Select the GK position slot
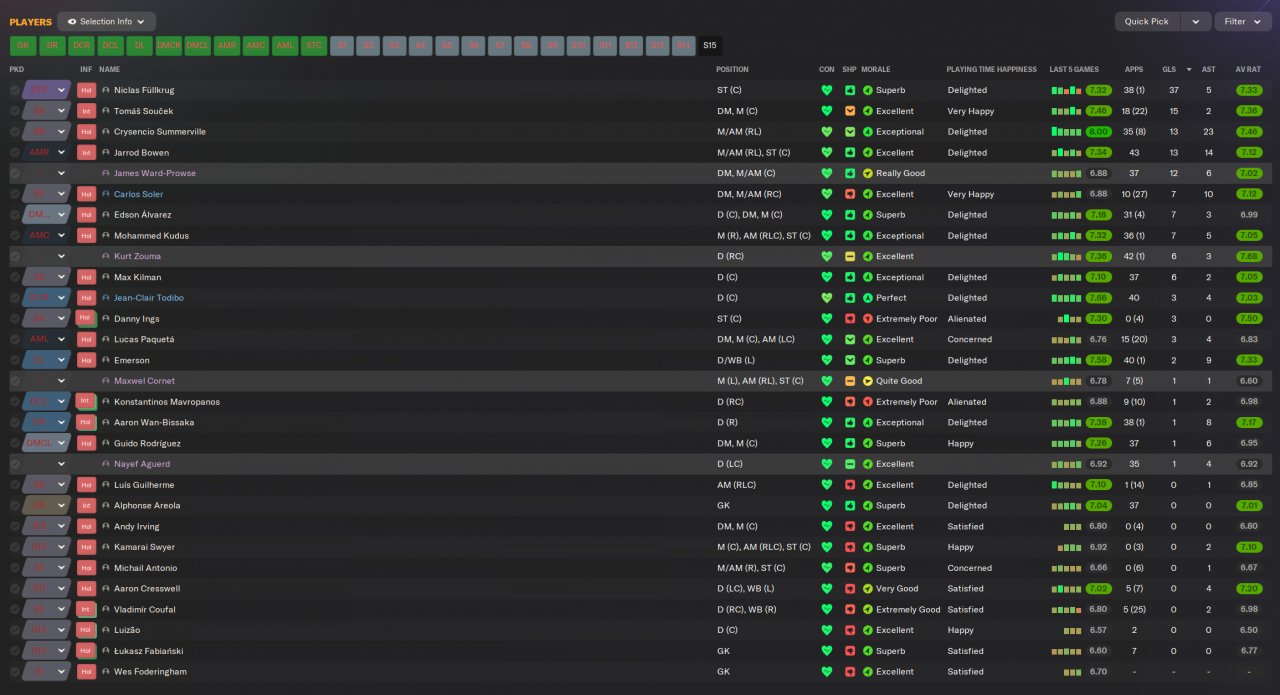The height and width of the screenshot is (695, 1280). (23, 45)
